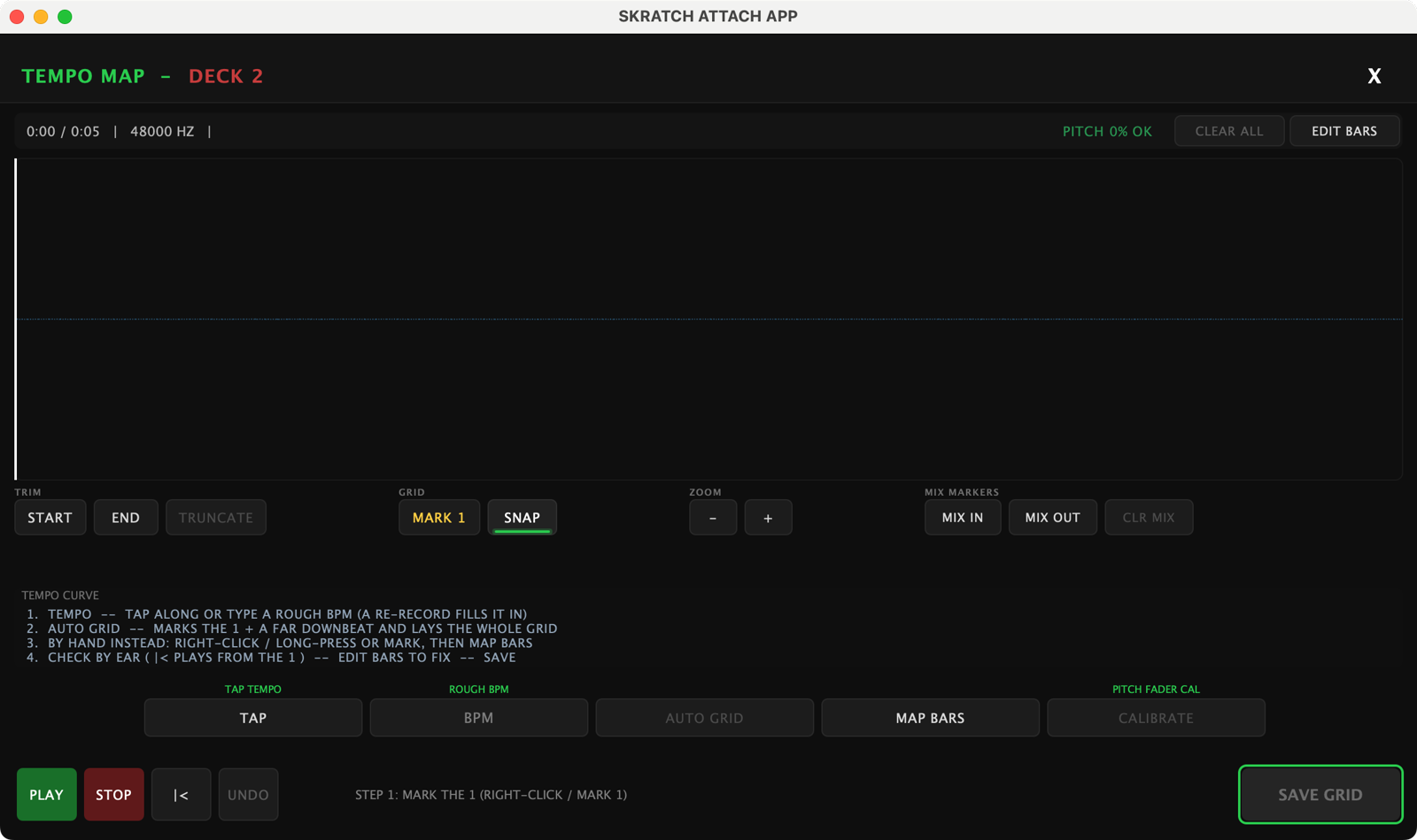Click CALIBRATE pitch fader button
1417x840 pixels.
tap(1157, 718)
